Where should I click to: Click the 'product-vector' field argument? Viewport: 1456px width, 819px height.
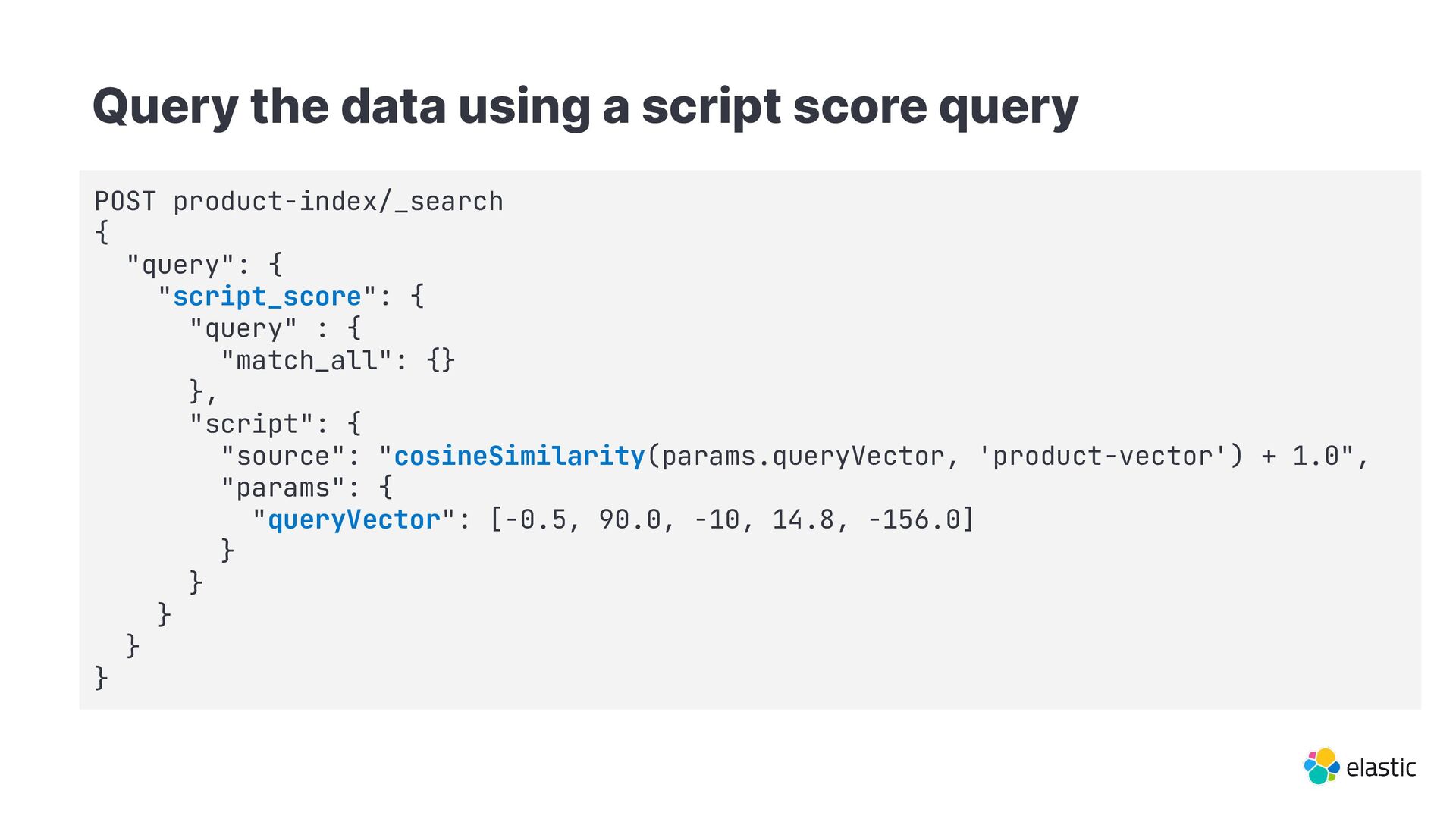point(1103,456)
